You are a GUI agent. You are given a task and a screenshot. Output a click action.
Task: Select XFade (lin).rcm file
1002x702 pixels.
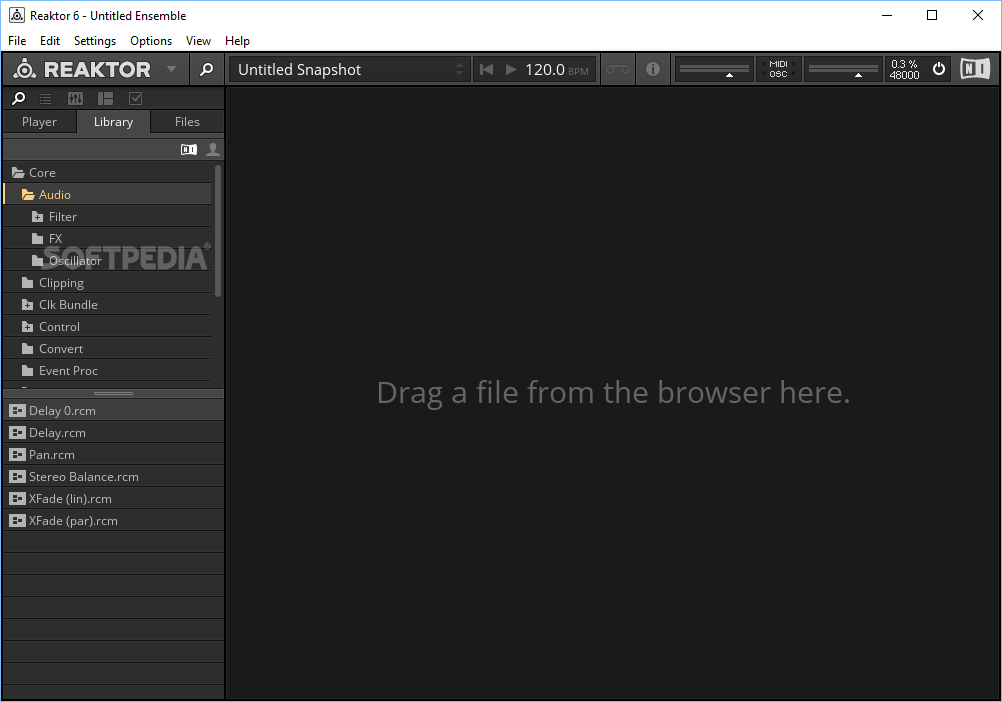click(113, 499)
